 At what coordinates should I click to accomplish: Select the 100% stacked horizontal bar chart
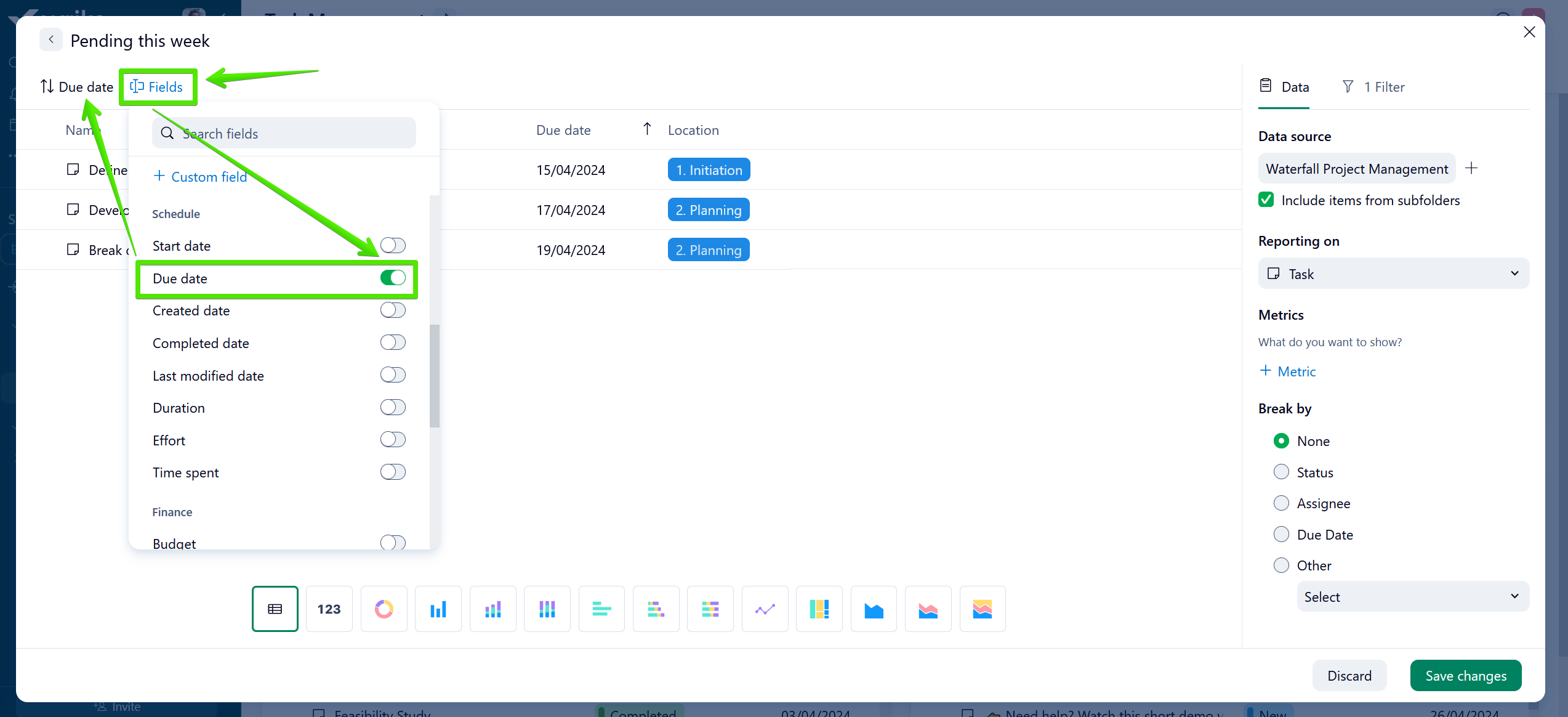(710, 609)
